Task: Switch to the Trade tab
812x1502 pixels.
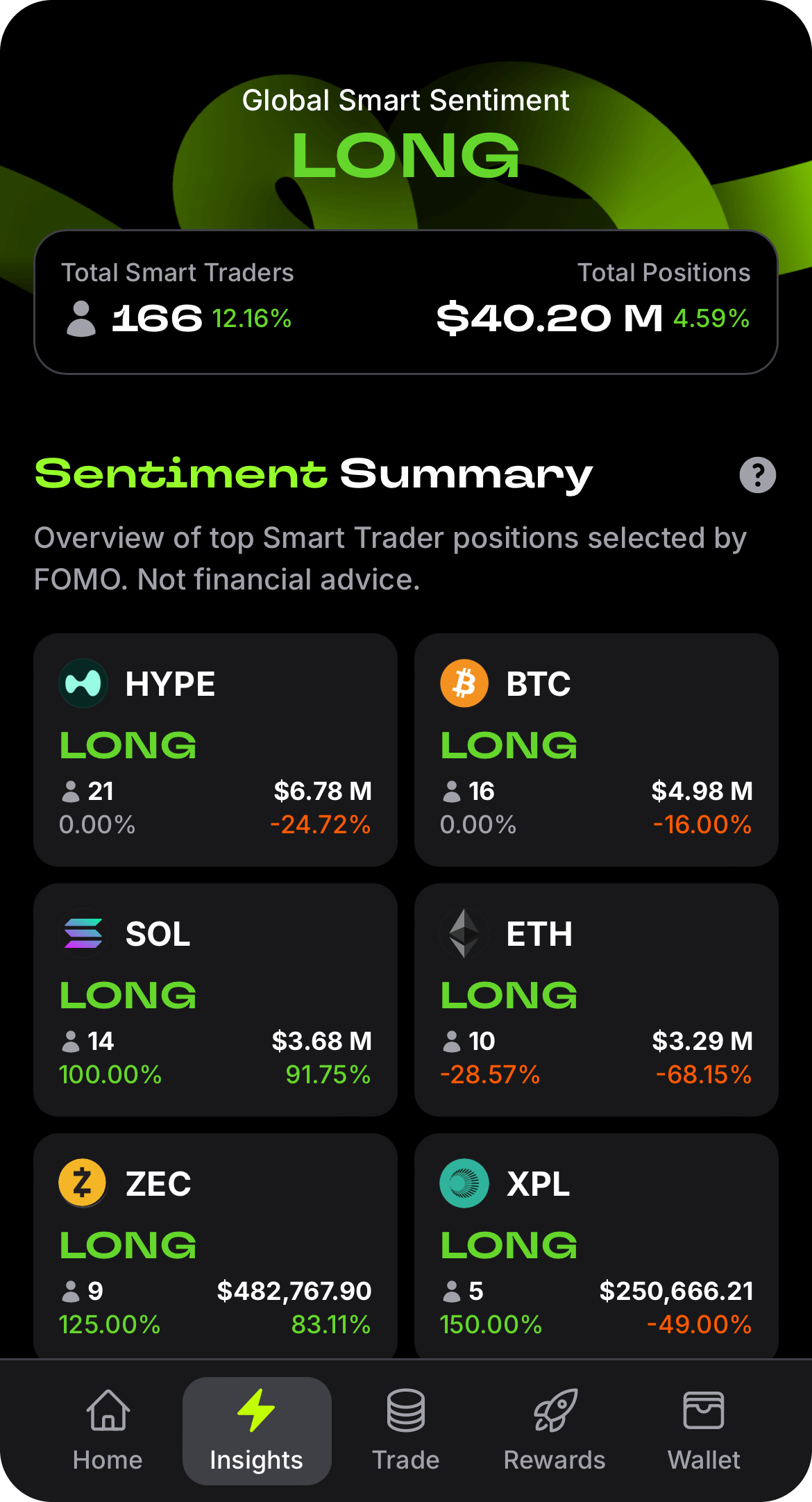Action: (x=405, y=1430)
